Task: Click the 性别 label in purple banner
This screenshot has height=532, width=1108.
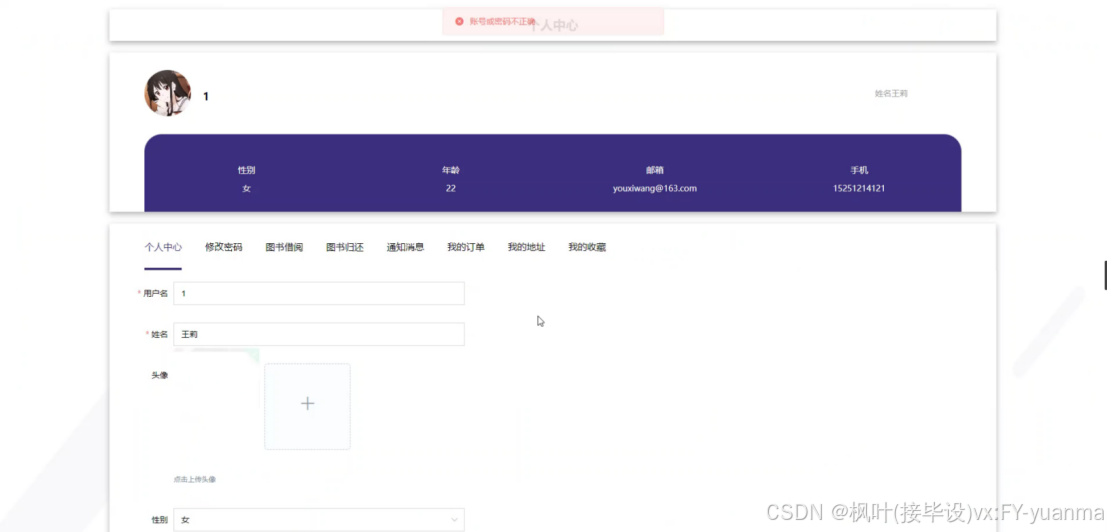Action: click(x=246, y=170)
